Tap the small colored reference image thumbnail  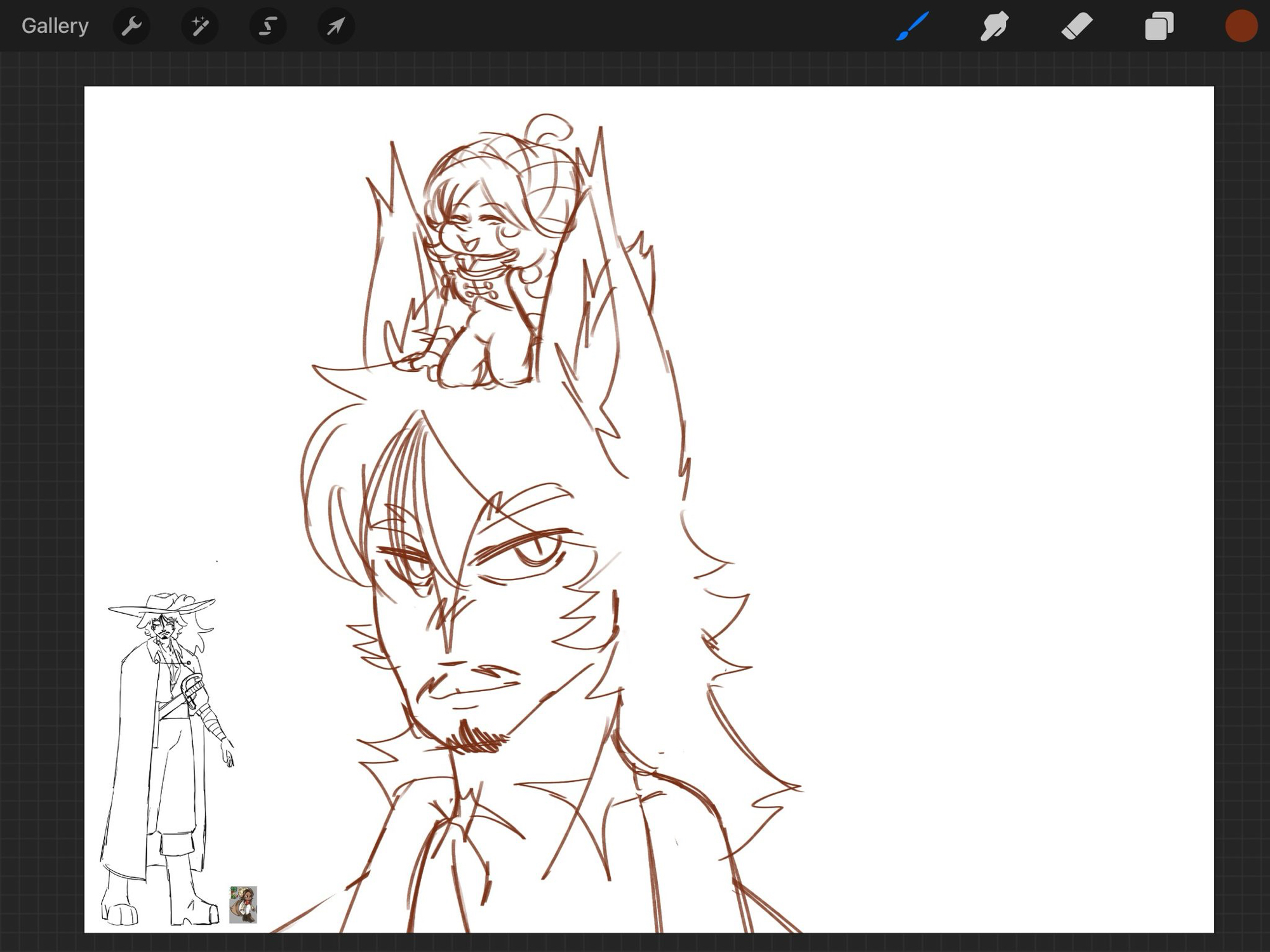(x=243, y=904)
